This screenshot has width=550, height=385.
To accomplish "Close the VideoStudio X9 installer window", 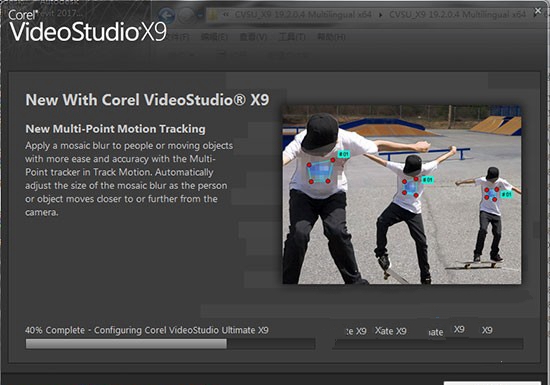I will coord(538,11).
